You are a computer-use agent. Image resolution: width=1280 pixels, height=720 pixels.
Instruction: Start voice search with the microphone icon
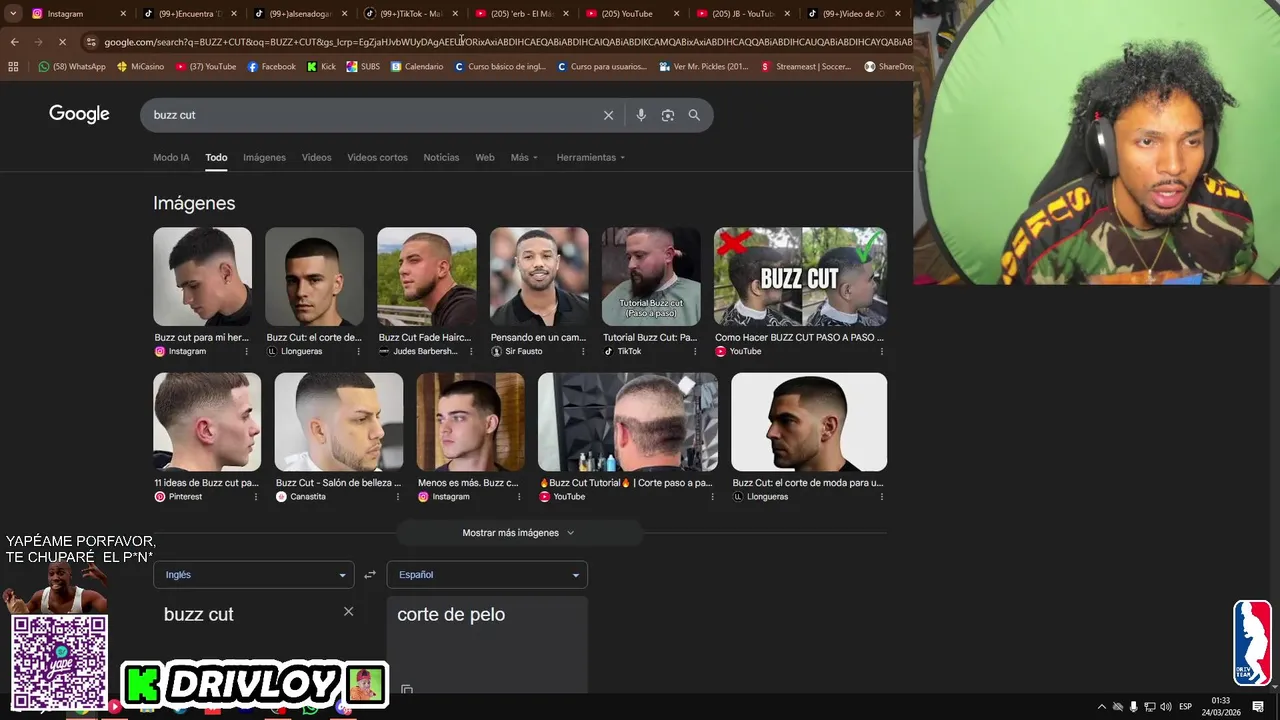(x=641, y=115)
